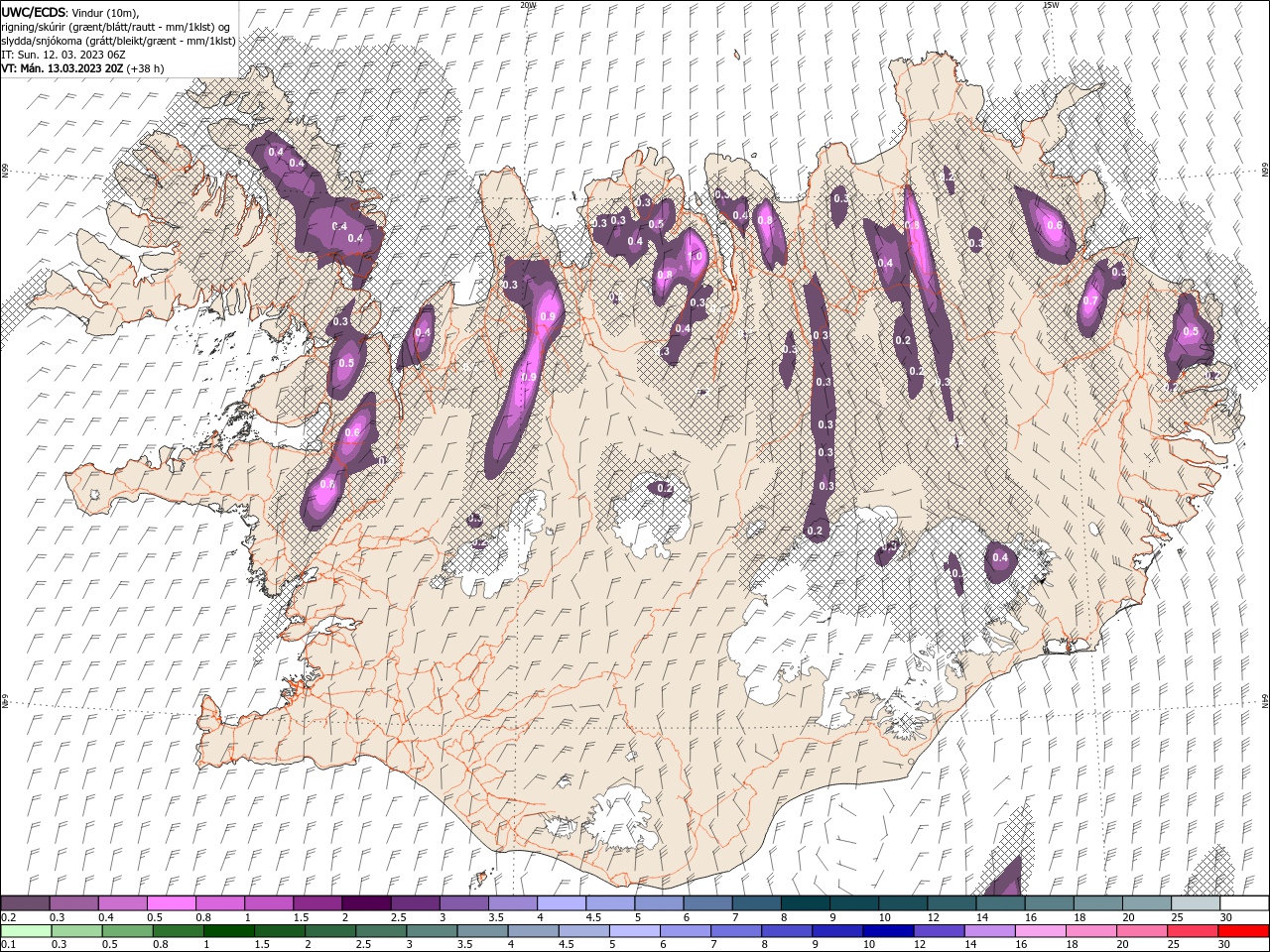Select the snow scale swatch between 1 and 1.5
The height and width of the screenshot is (952, 1270).
[269, 903]
